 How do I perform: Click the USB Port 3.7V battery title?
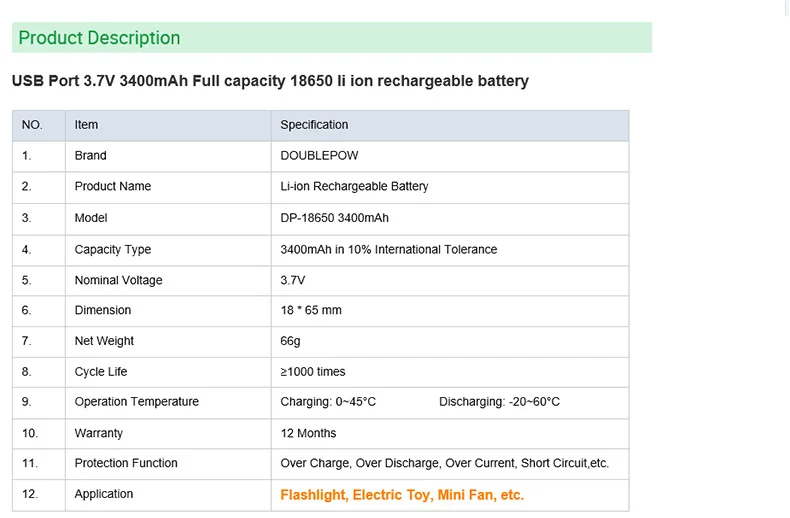coord(270,81)
